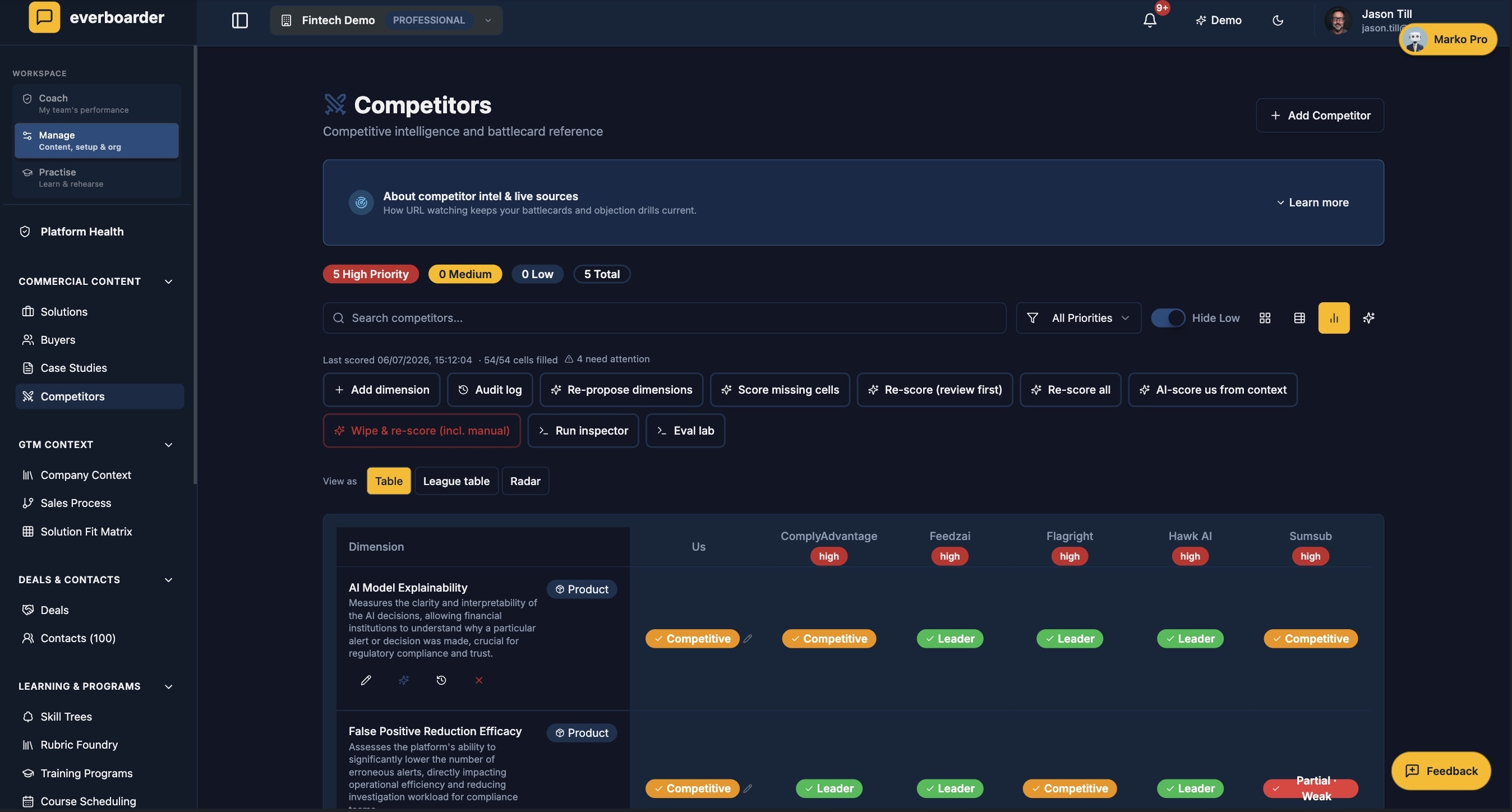Image resolution: width=1512 pixels, height=812 pixels.
Task: Click Re-score (review first)
Action: (934, 390)
